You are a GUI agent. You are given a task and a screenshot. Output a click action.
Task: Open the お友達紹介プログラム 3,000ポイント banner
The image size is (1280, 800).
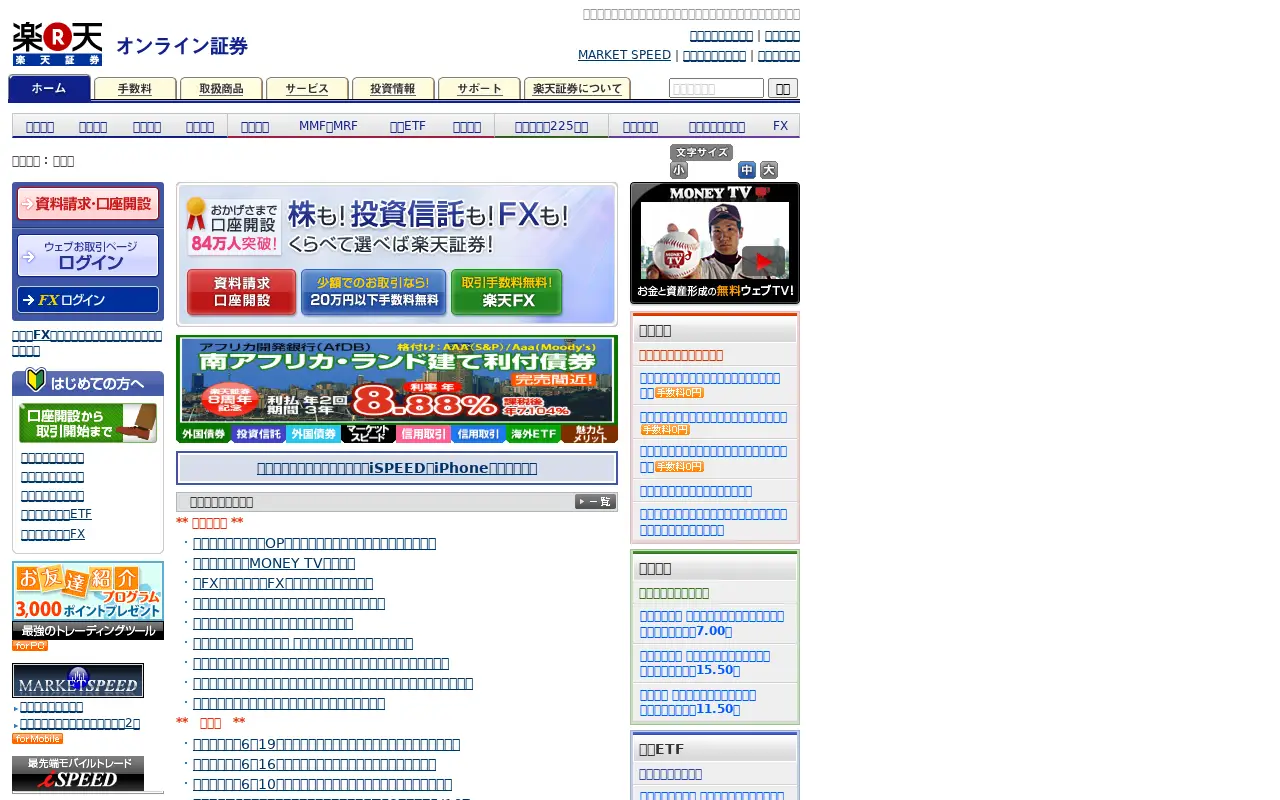coord(88,591)
